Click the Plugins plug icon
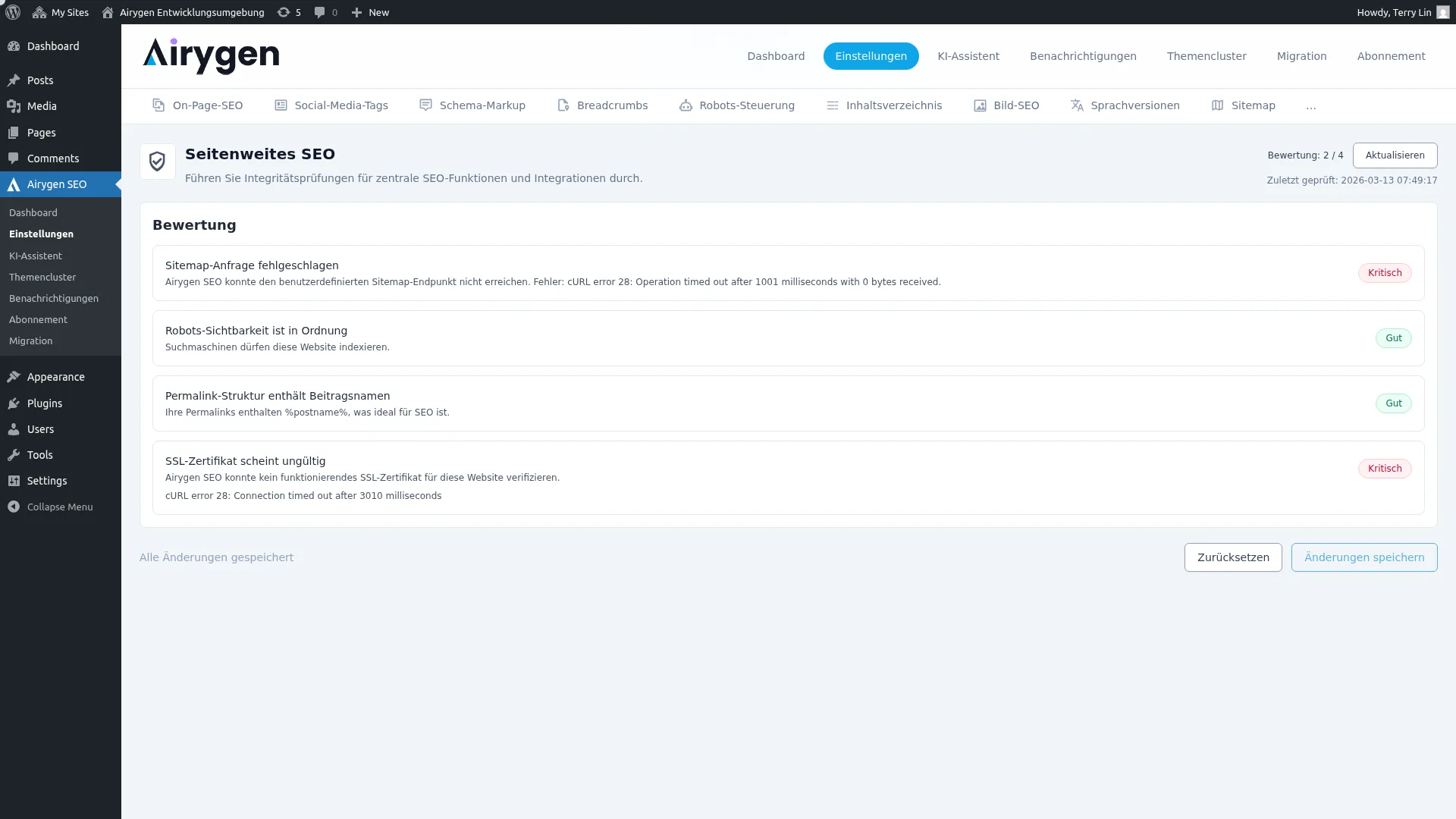 click(x=14, y=403)
